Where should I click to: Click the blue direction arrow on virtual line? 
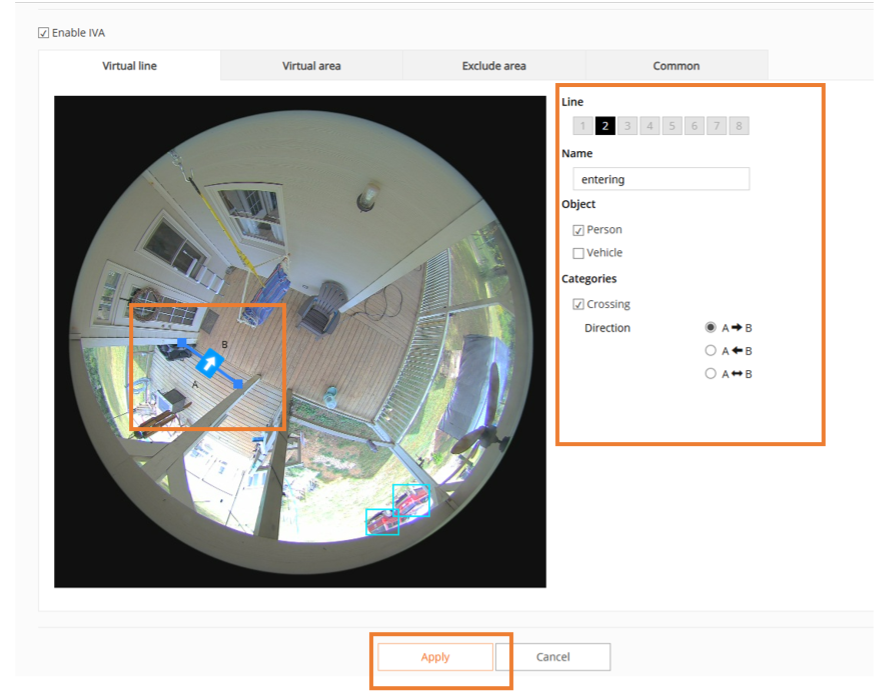(x=210, y=362)
